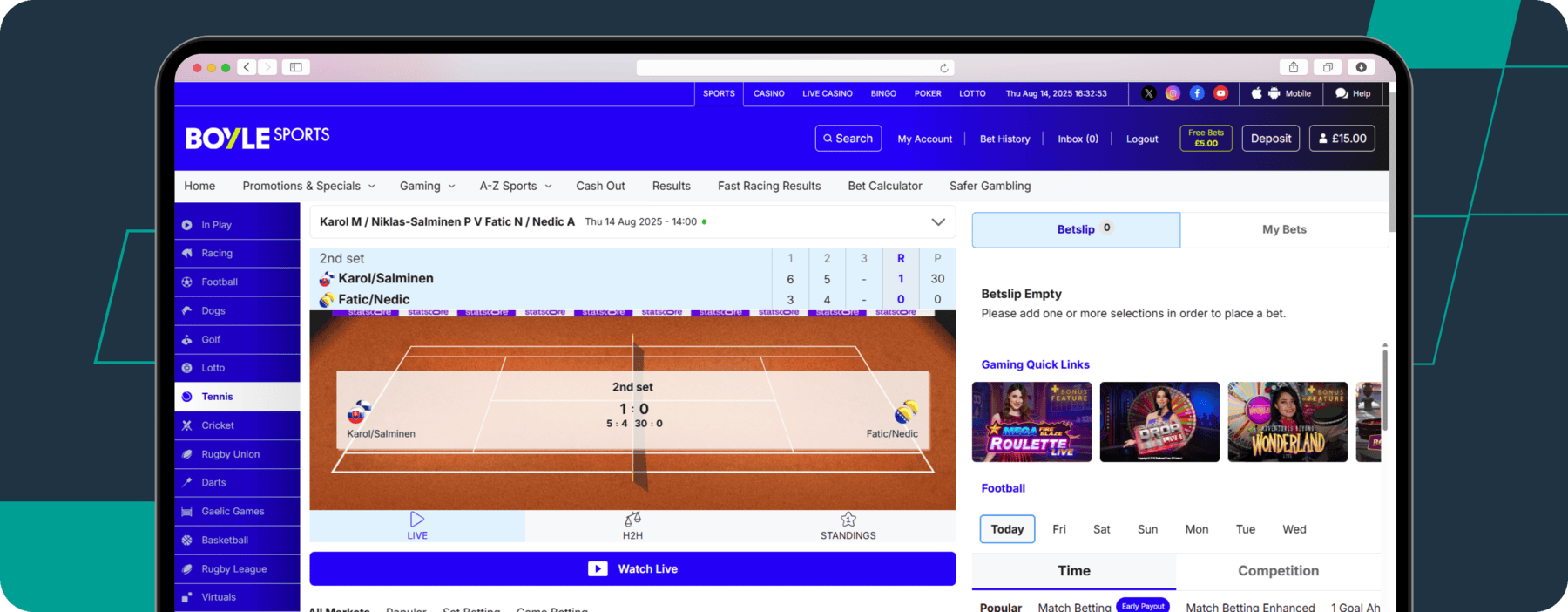Open the LIVE CASINO top menu item
Screen dimensions: 1568x612
[x=828, y=93]
